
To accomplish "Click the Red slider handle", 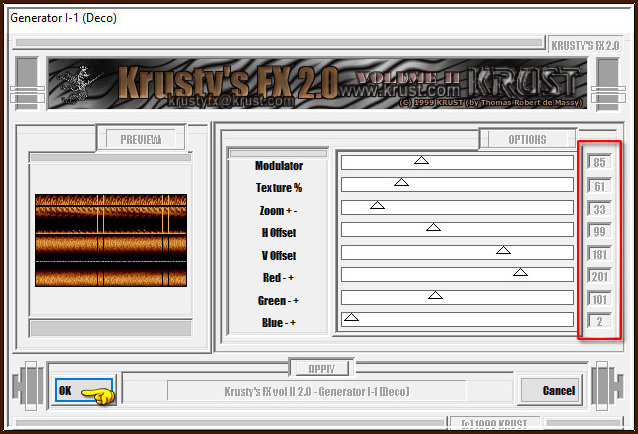I will pos(520,272).
